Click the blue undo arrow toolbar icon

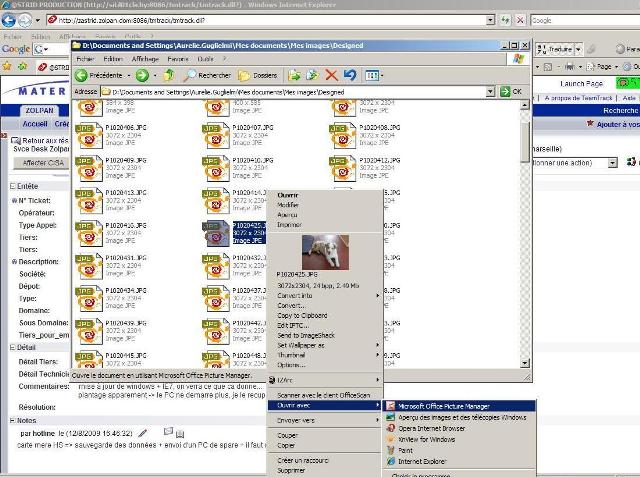pyautogui.click(x=349, y=75)
